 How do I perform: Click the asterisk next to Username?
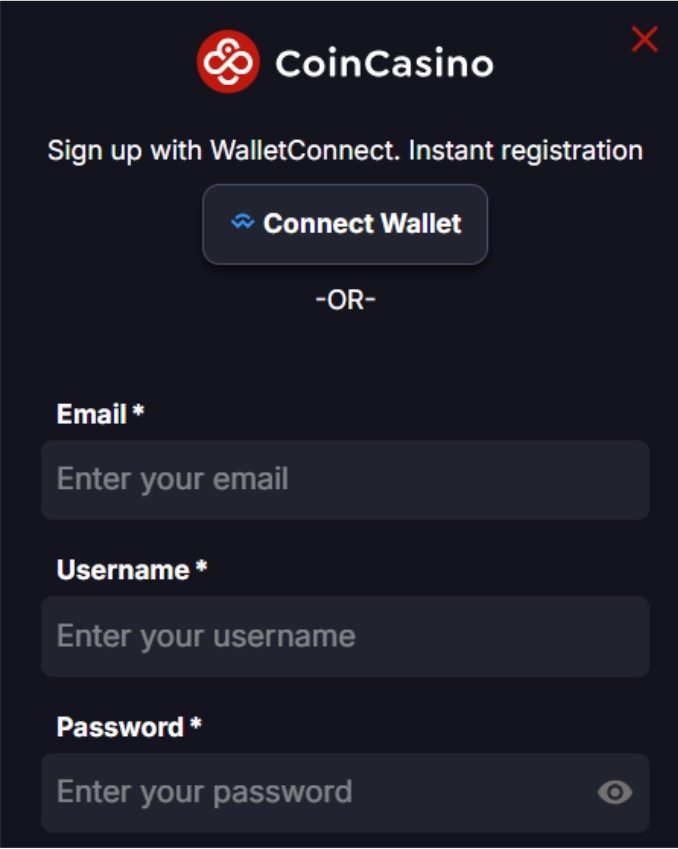tap(201, 566)
